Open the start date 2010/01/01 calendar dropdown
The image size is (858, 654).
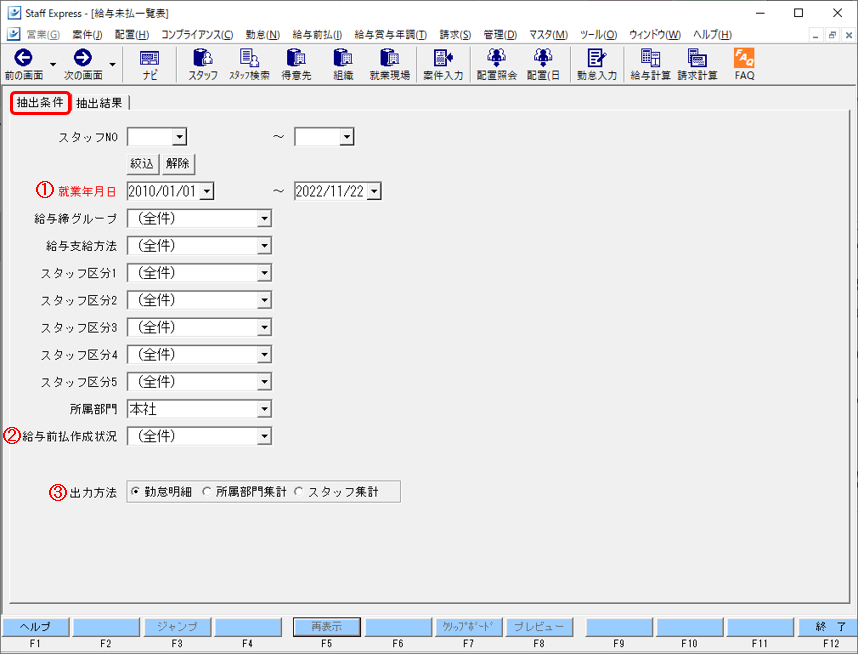tap(207, 191)
